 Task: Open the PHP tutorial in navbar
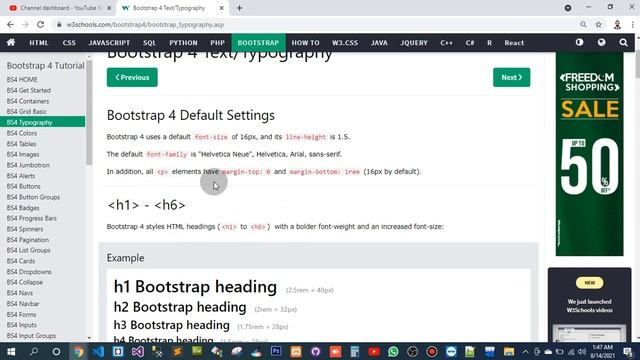pos(218,42)
